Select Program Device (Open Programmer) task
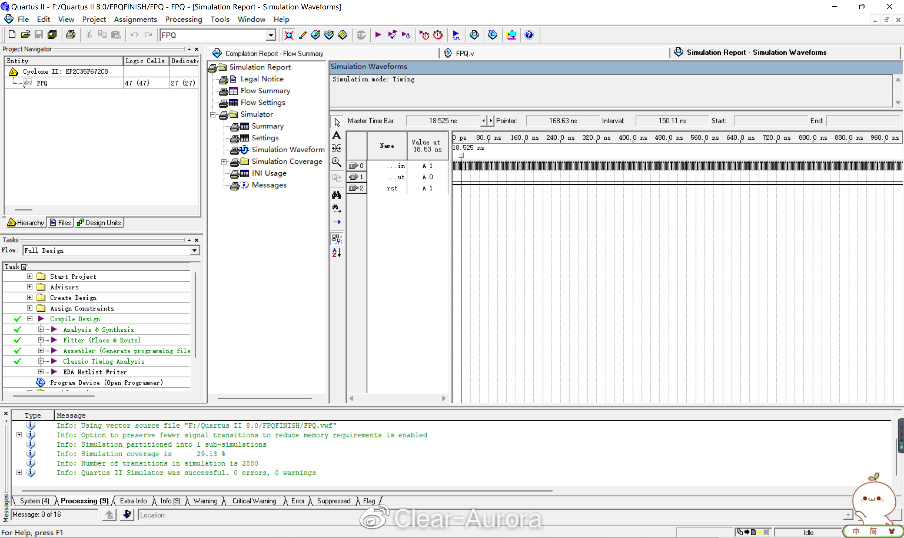904x538 pixels. coord(106,382)
